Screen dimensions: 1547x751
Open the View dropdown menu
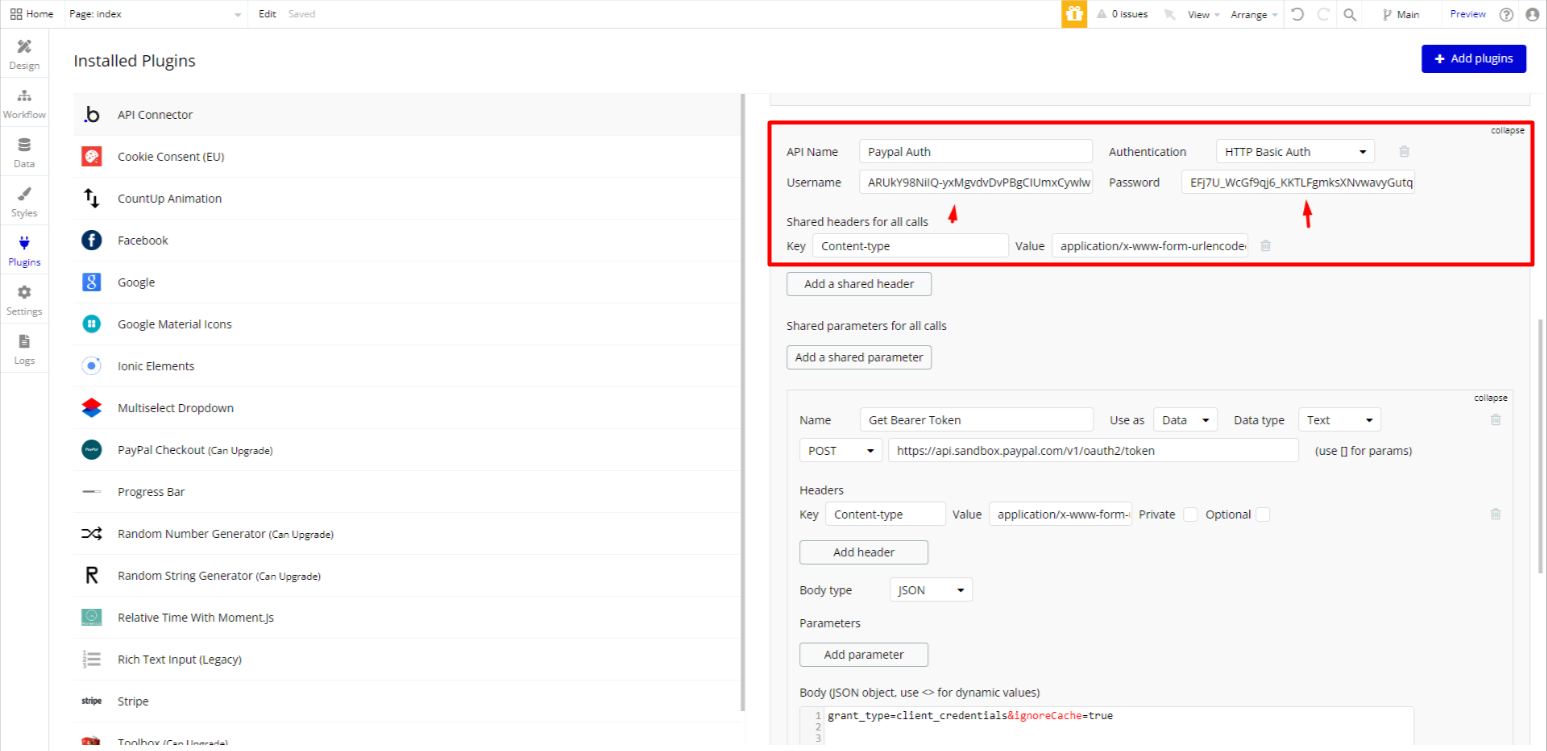[x=1203, y=15]
